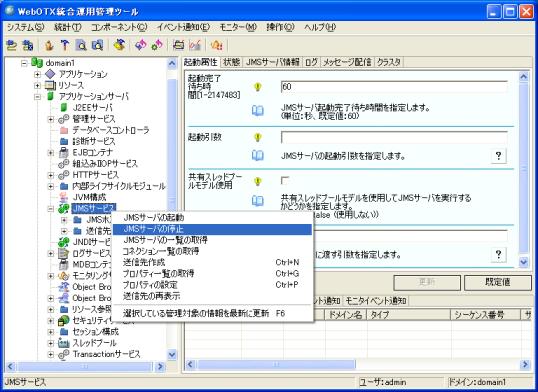Screen dimensions: 538x392
Task: Open the ヘルプ(H) menu
Action: pyautogui.click(x=320, y=27)
